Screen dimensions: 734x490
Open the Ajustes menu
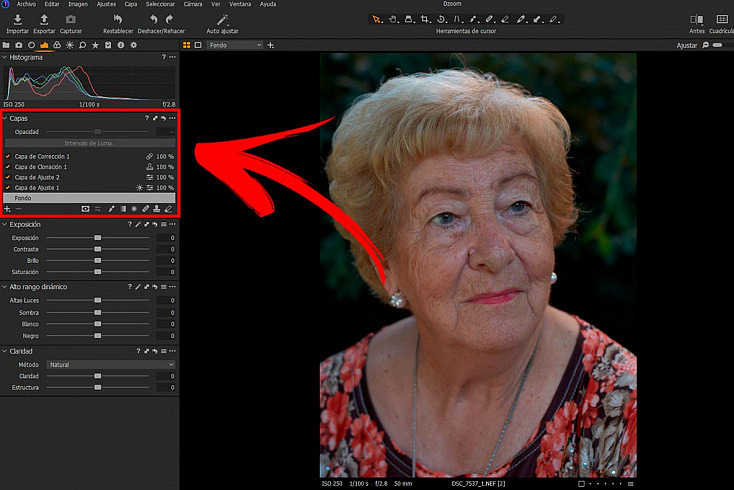(106, 4)
